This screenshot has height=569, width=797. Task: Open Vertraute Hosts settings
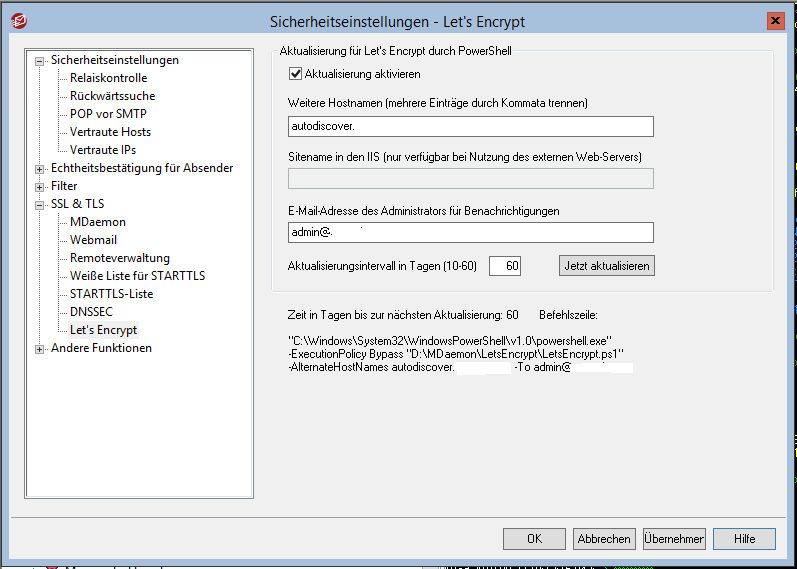(x=110, y=132)
